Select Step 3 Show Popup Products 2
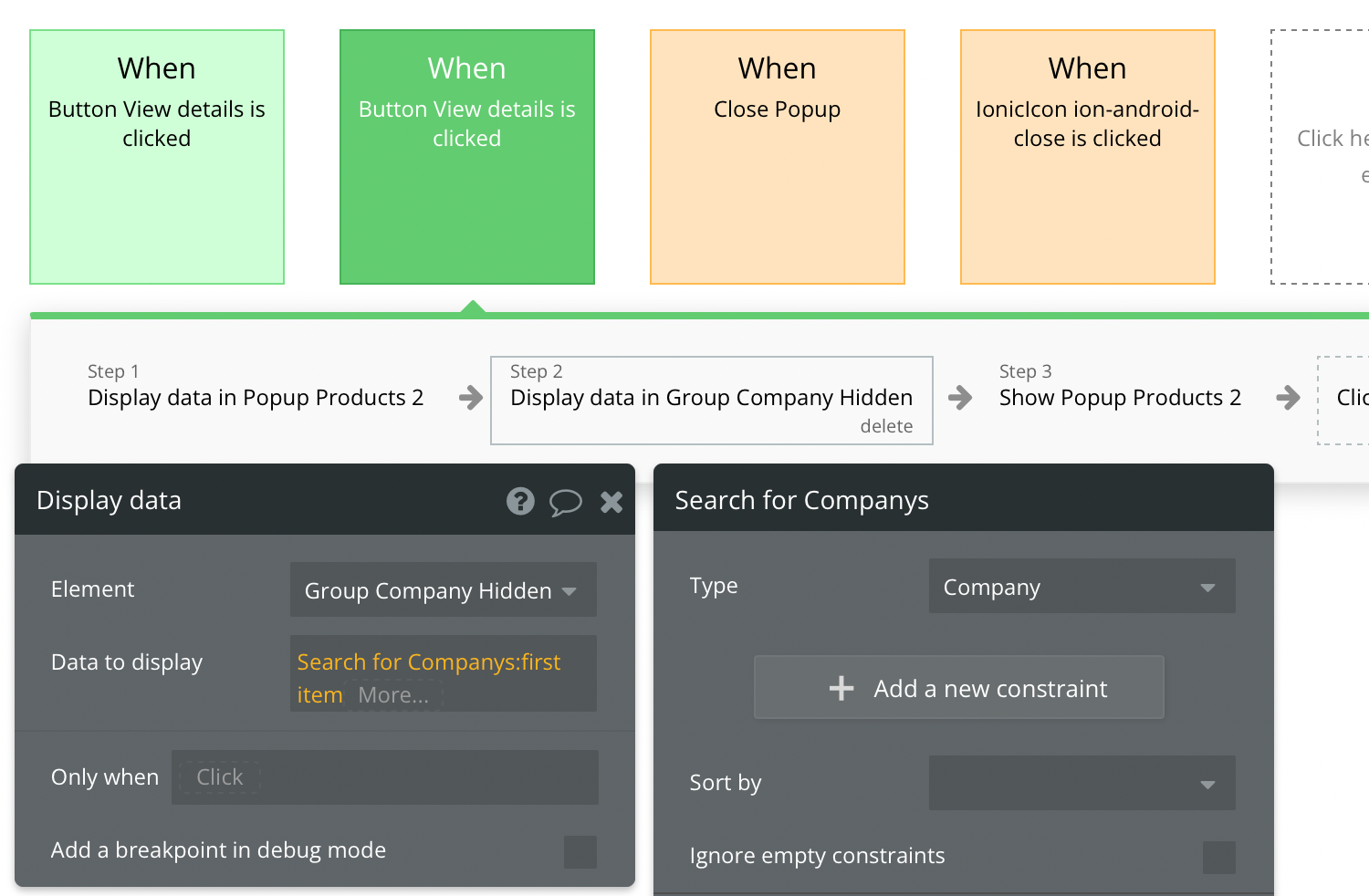Screen dimensions: 1369x896 (1120, 386)
